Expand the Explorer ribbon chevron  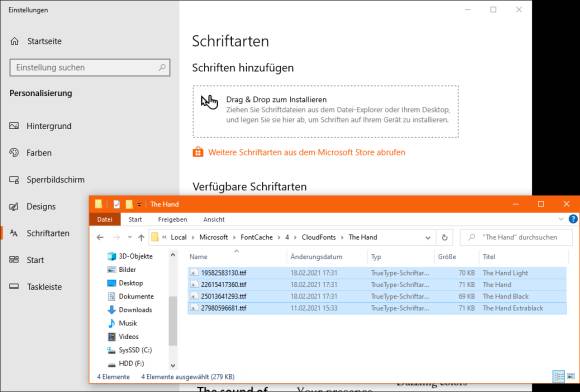pos(561,219)
